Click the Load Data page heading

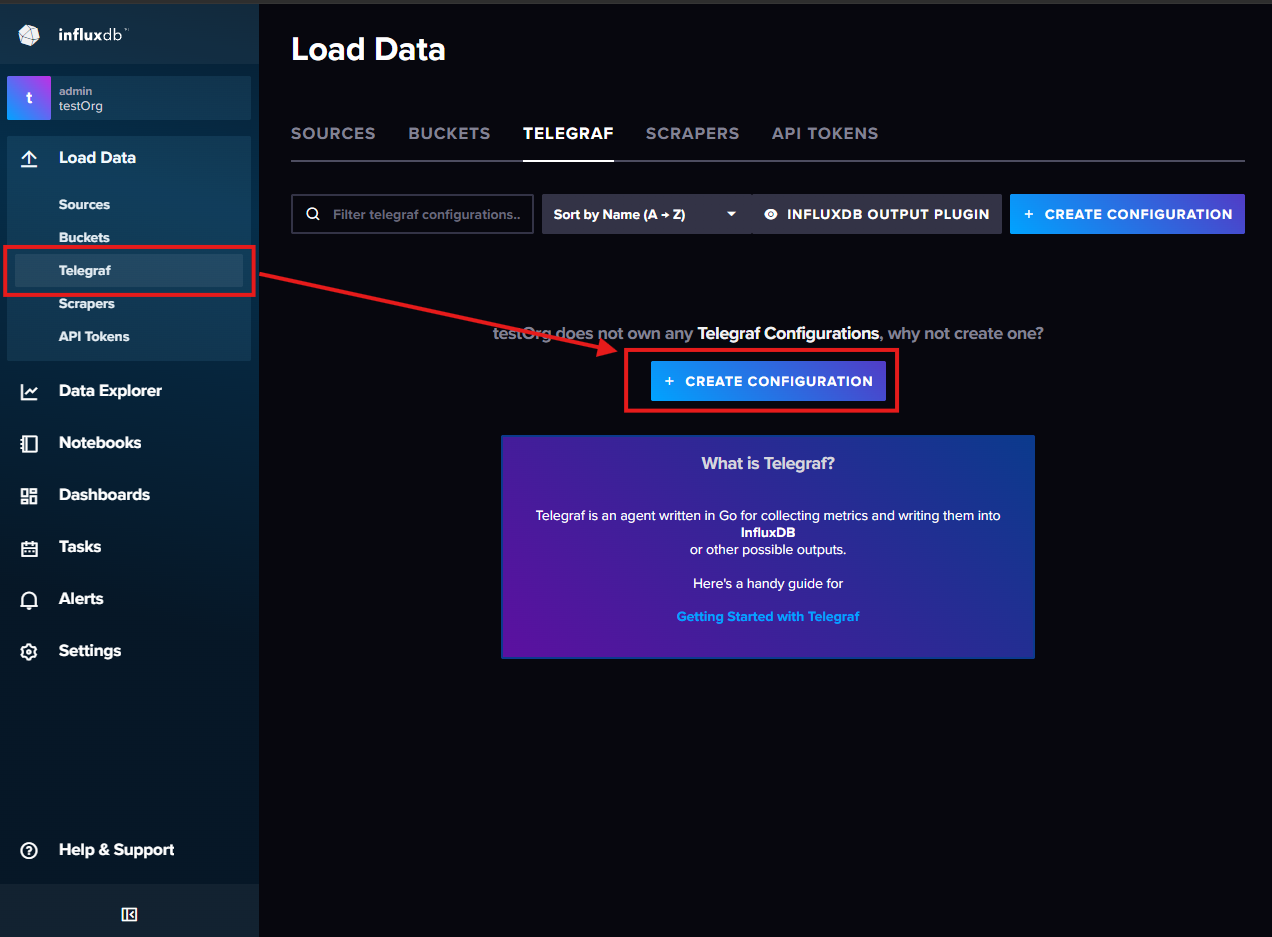368,50
